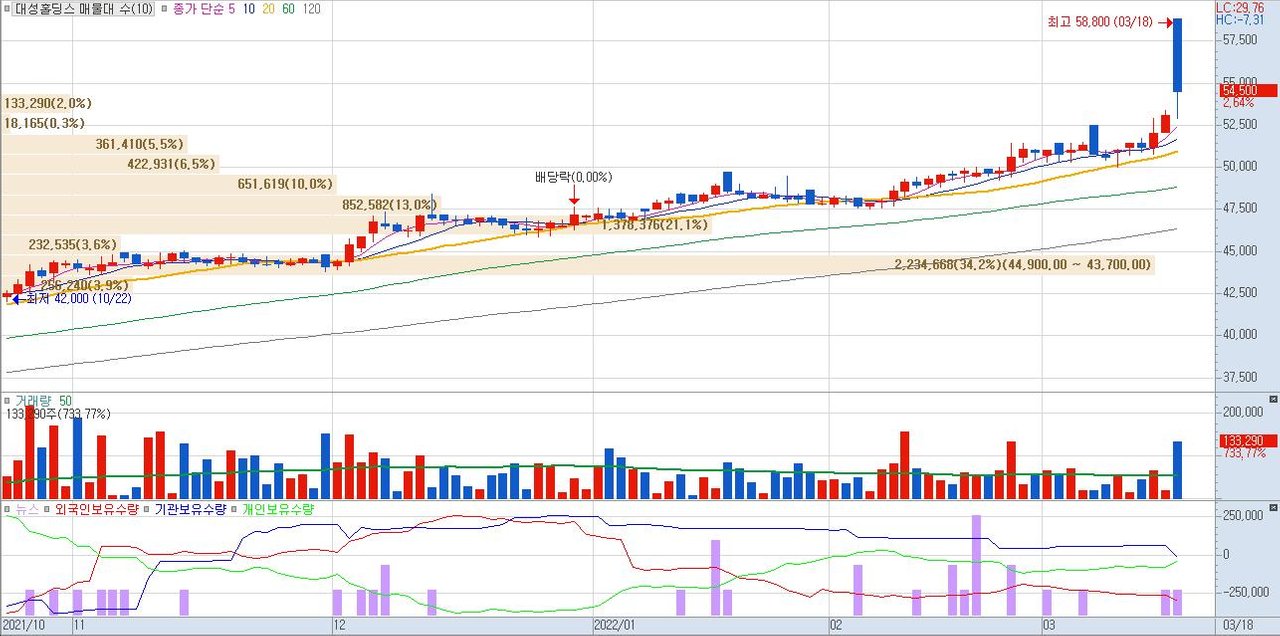Click the 2,234,668(34,2%) volume profile bar

coord(577,265)
